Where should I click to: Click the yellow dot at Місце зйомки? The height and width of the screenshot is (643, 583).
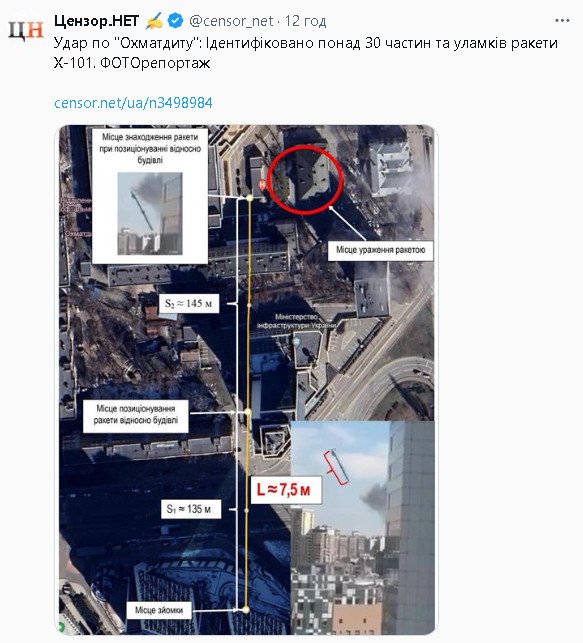[x=246, y=610]
